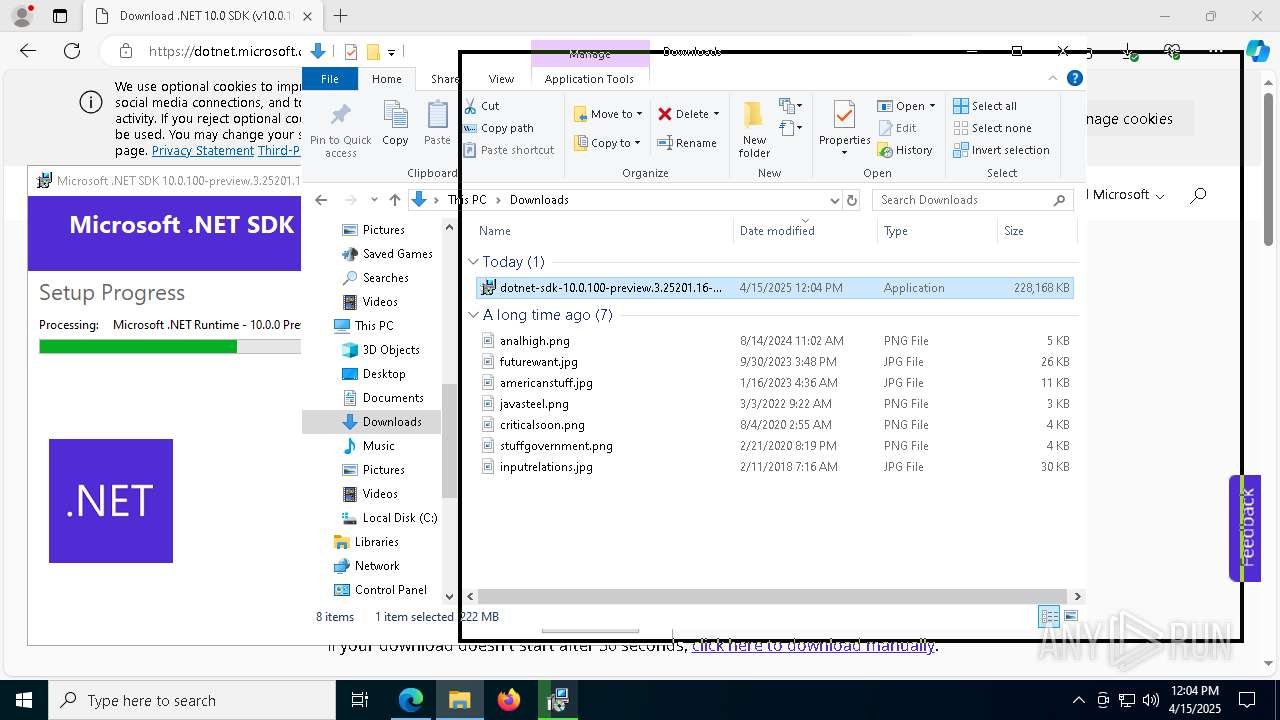Click Select all in ribbon
1280x720 pixels.
click(985, 106)
